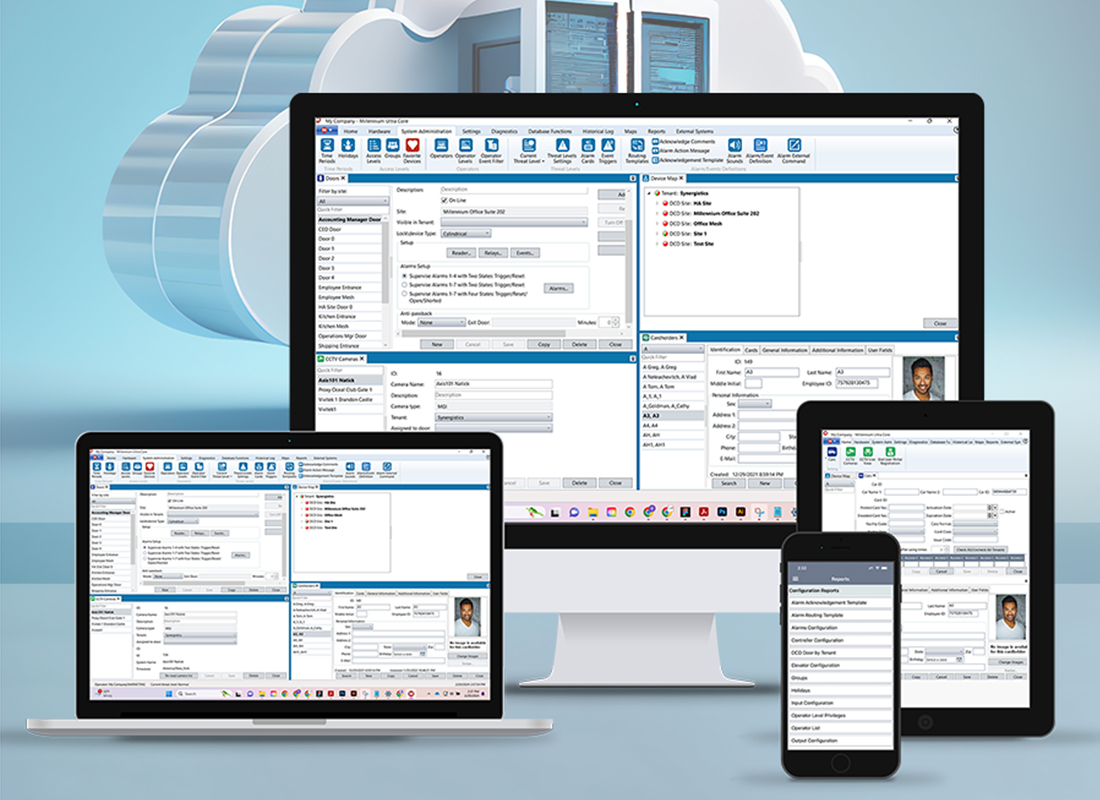This screenshot has width=1100, height=800.
Task: Open Historical Log tab on monitor
Action: click(x=598, y=131)
